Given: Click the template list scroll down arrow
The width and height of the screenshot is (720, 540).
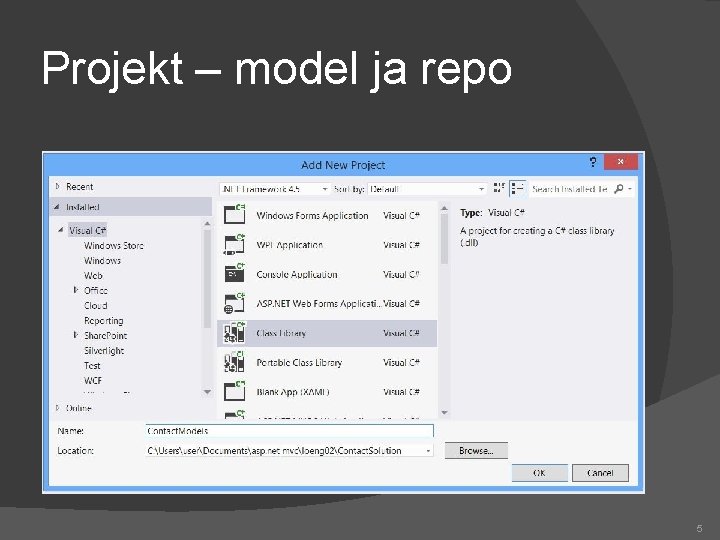Looking at the screenshot, I should (x=444, y=412).
